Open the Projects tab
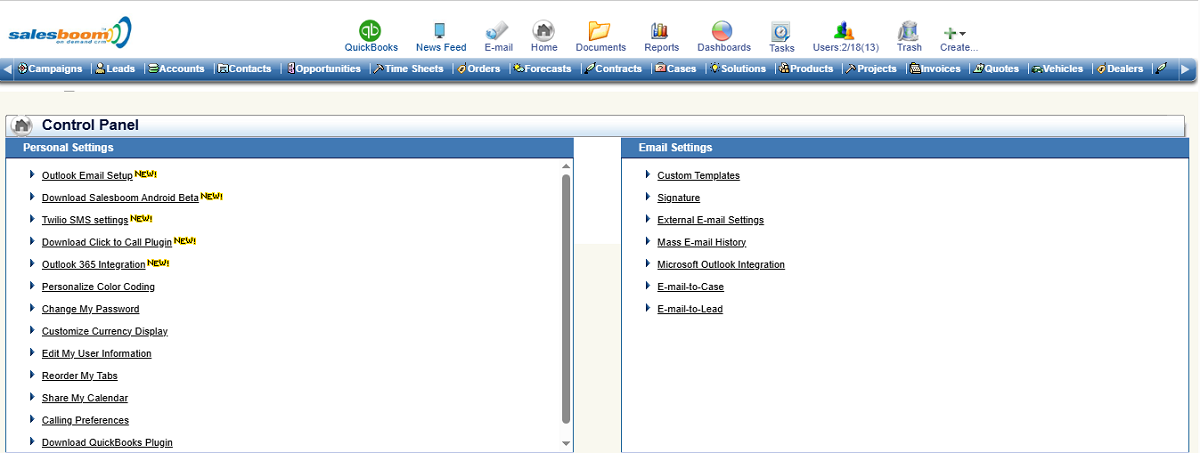 (x=871, y=69)
